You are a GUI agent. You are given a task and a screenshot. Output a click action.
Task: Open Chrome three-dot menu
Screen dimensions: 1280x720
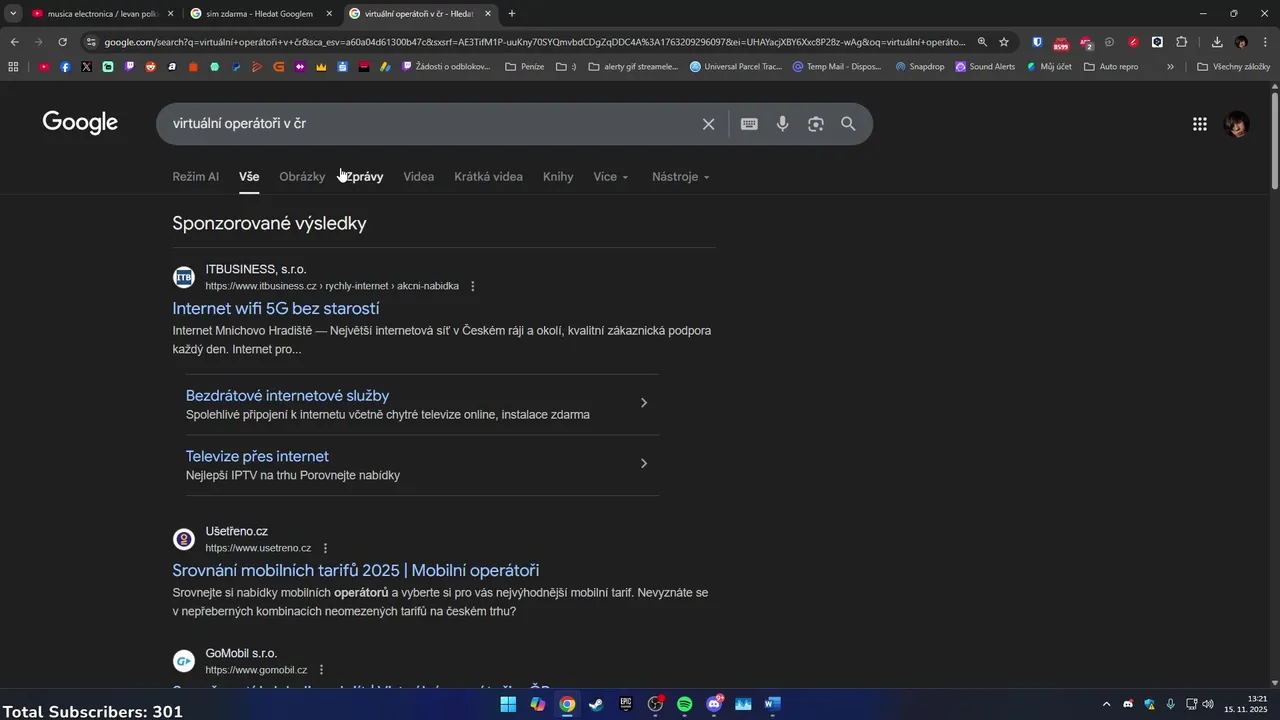pos(1265,42)
